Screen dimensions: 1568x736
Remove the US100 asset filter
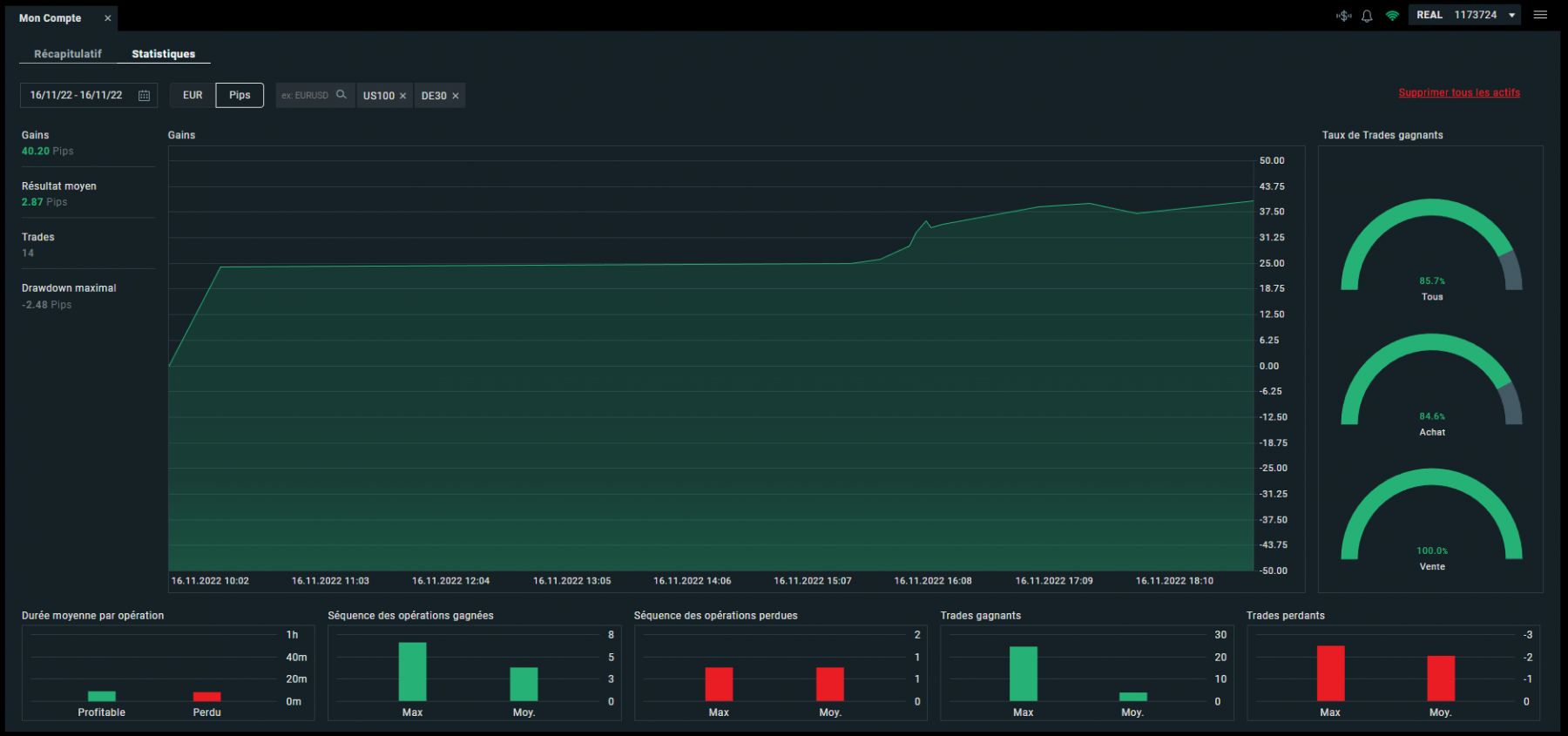pyautogui.click(x=402, y=96)
